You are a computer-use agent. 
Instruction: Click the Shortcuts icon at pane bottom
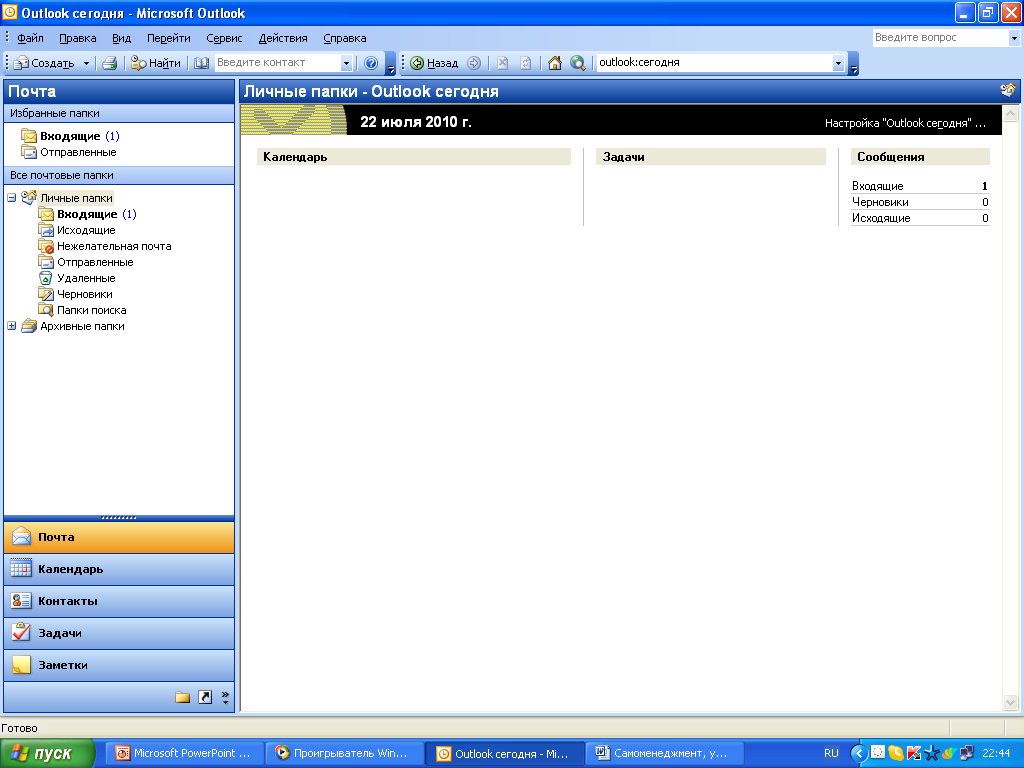[205, 697]
